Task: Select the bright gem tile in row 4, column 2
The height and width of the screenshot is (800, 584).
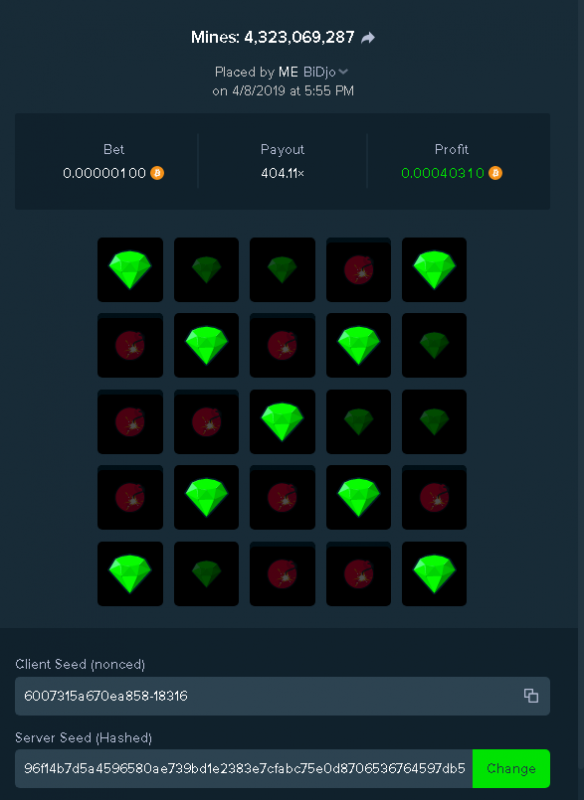Action: 206,497
